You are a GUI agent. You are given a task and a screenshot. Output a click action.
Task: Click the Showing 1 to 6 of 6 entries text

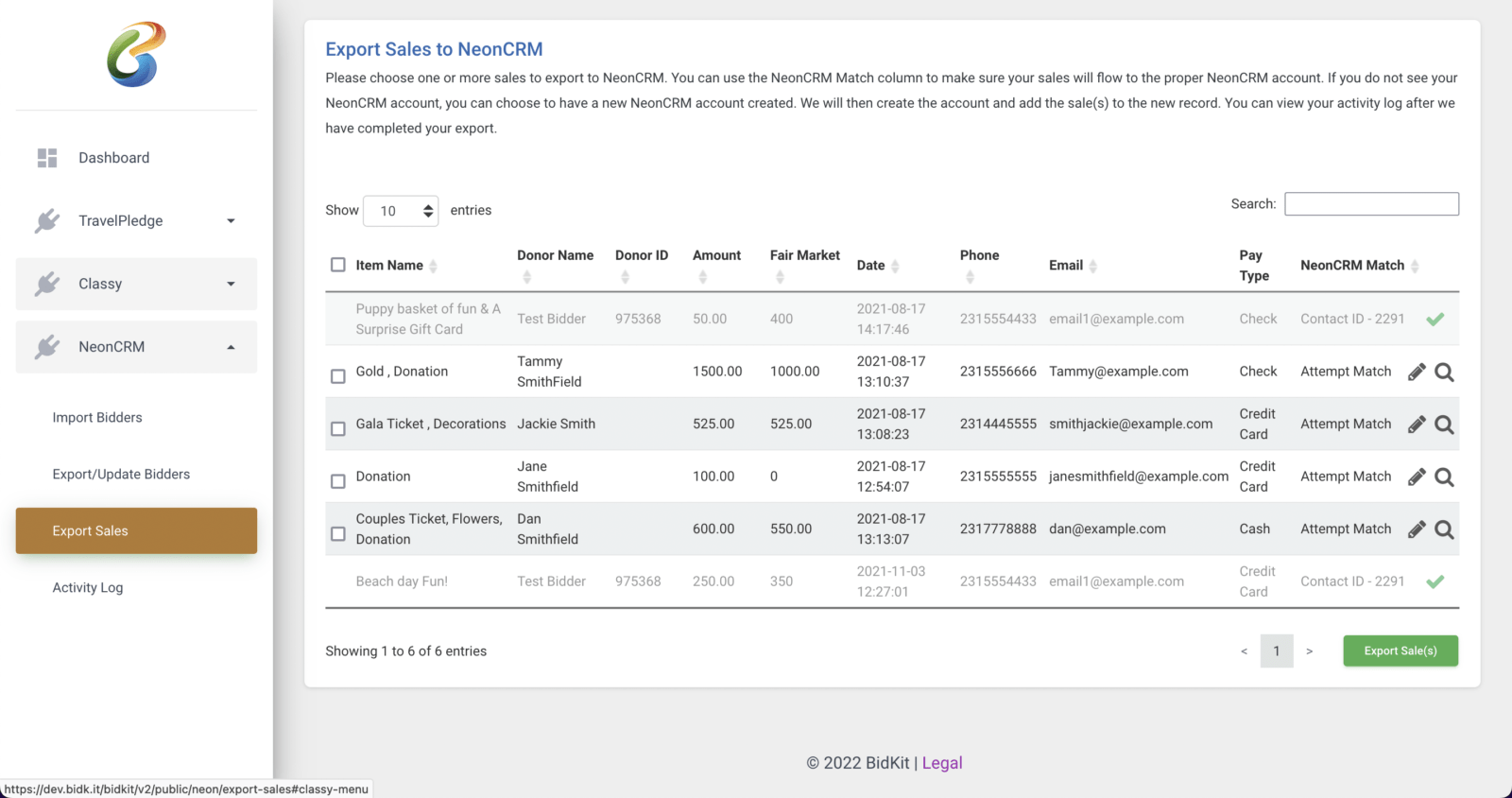(x=406, y=651)
